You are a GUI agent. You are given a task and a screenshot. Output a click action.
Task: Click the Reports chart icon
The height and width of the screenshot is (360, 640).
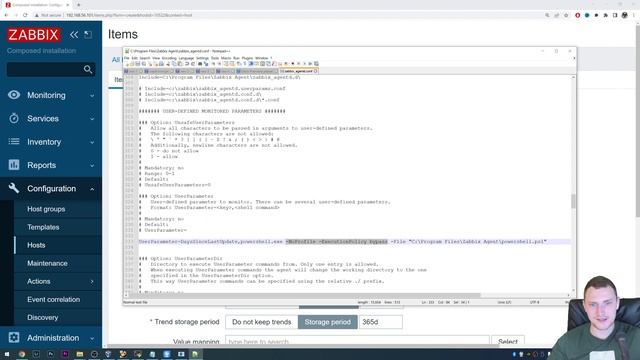pyautogui.click(x=13, y=165)
